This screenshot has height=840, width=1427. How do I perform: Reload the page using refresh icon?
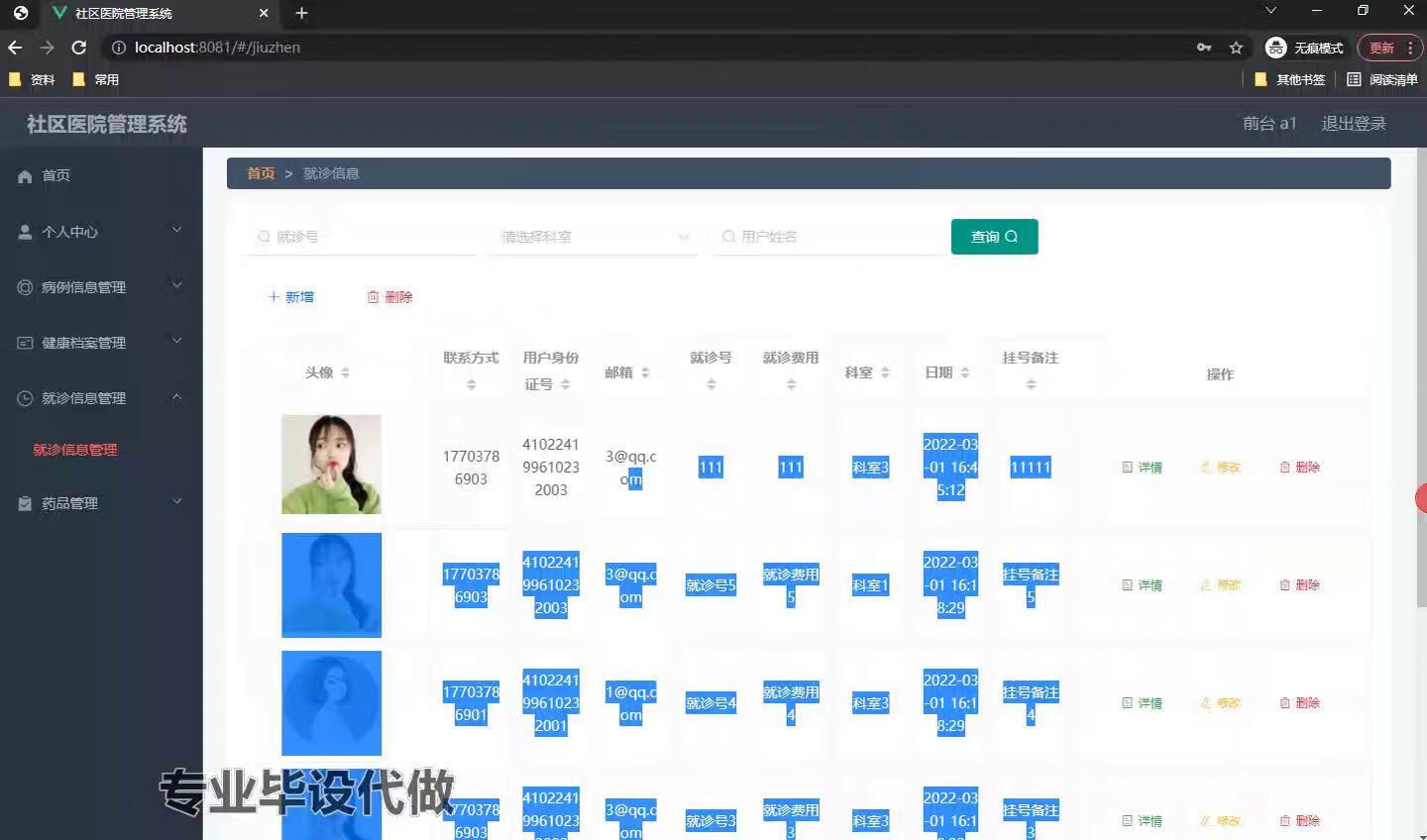tap(78, 48)
